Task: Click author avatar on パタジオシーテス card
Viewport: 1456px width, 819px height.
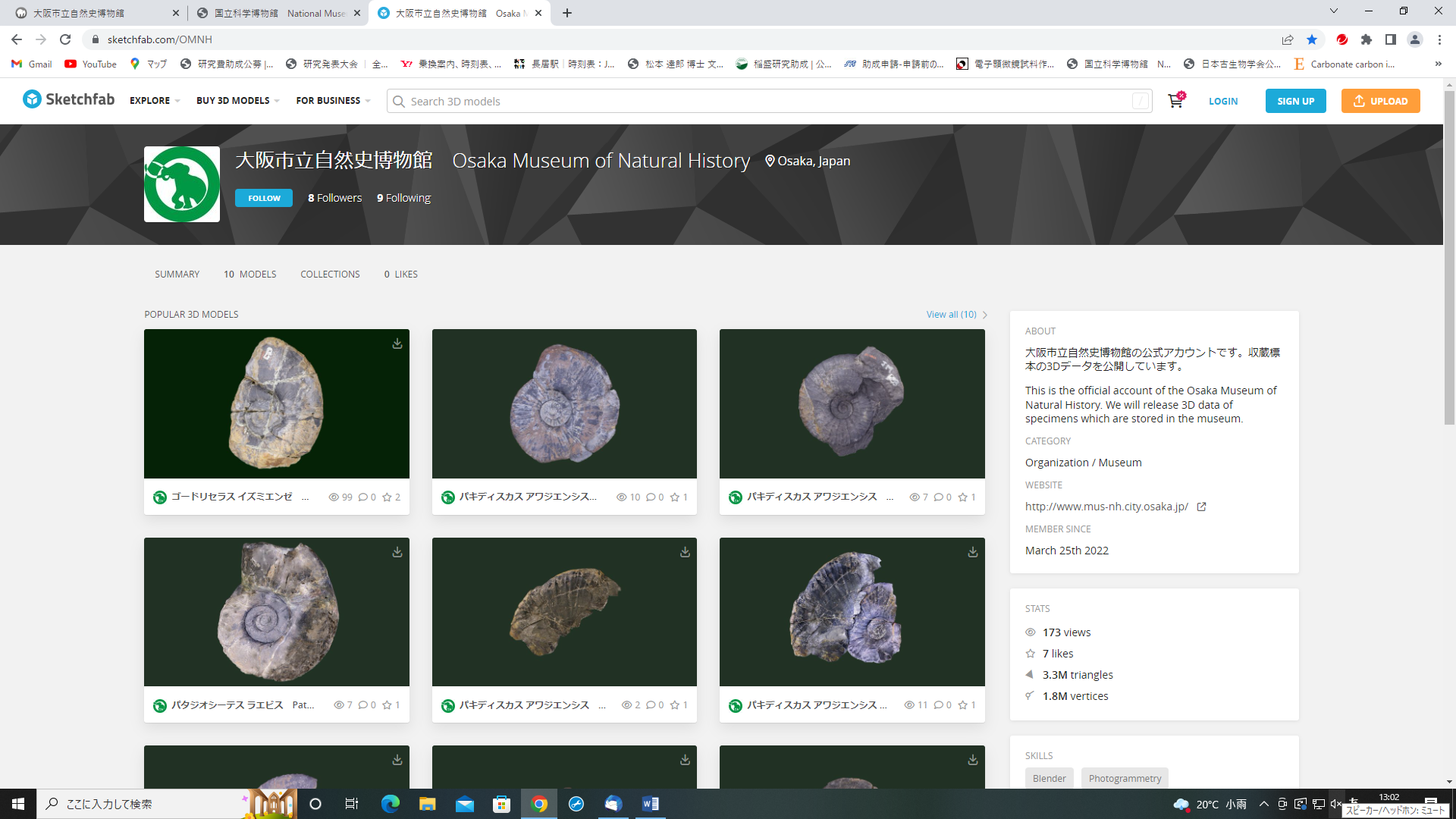Action: click(160, 706)
